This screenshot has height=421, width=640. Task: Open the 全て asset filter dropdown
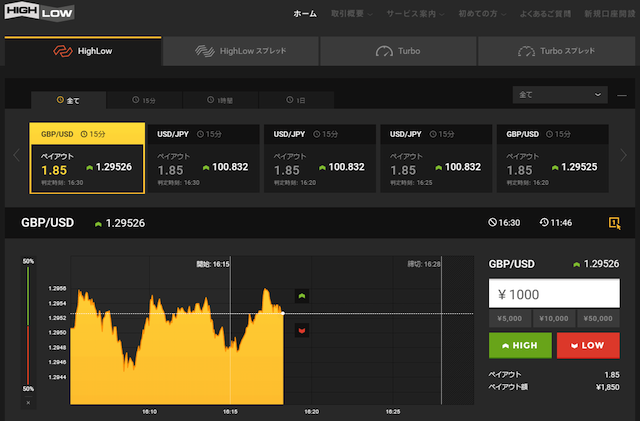point(560,95)
